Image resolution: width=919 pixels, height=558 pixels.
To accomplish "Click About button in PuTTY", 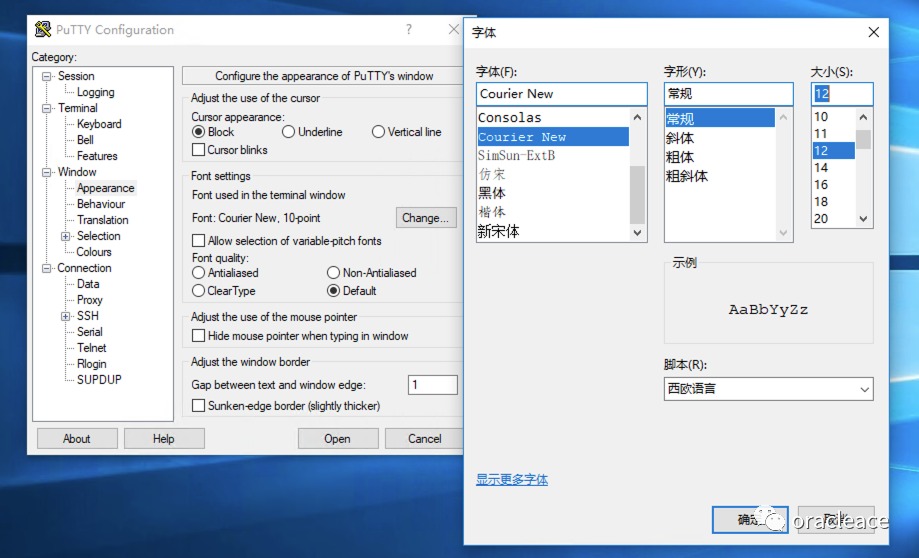I will 77,438.
